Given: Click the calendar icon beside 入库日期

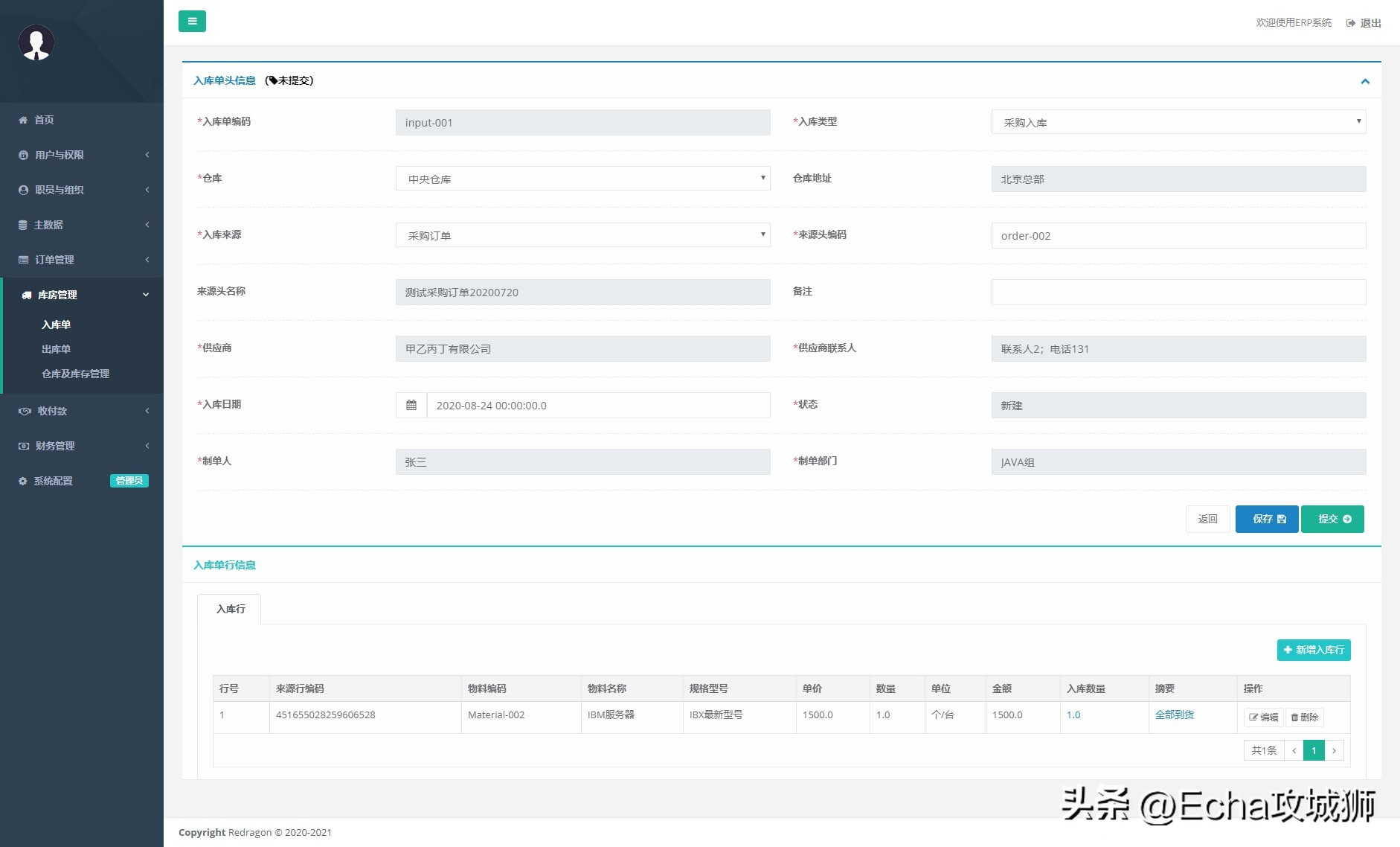Looking at the screenshot, I should pos(411,406).
